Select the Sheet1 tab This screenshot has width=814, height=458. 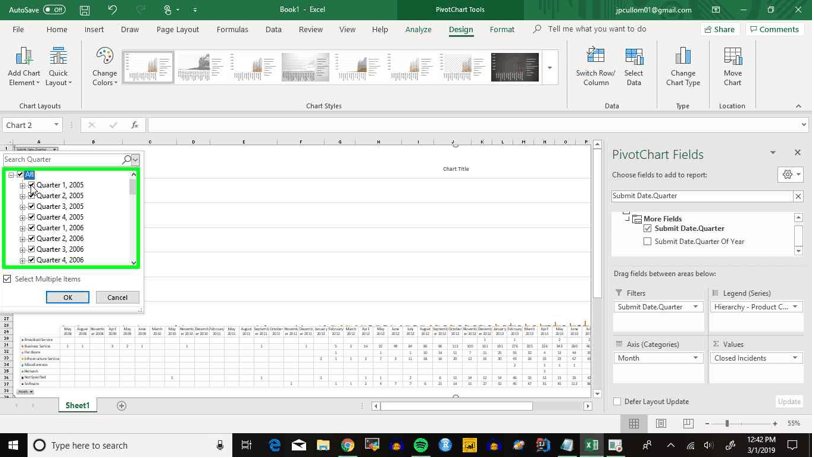tap(77, 406)
